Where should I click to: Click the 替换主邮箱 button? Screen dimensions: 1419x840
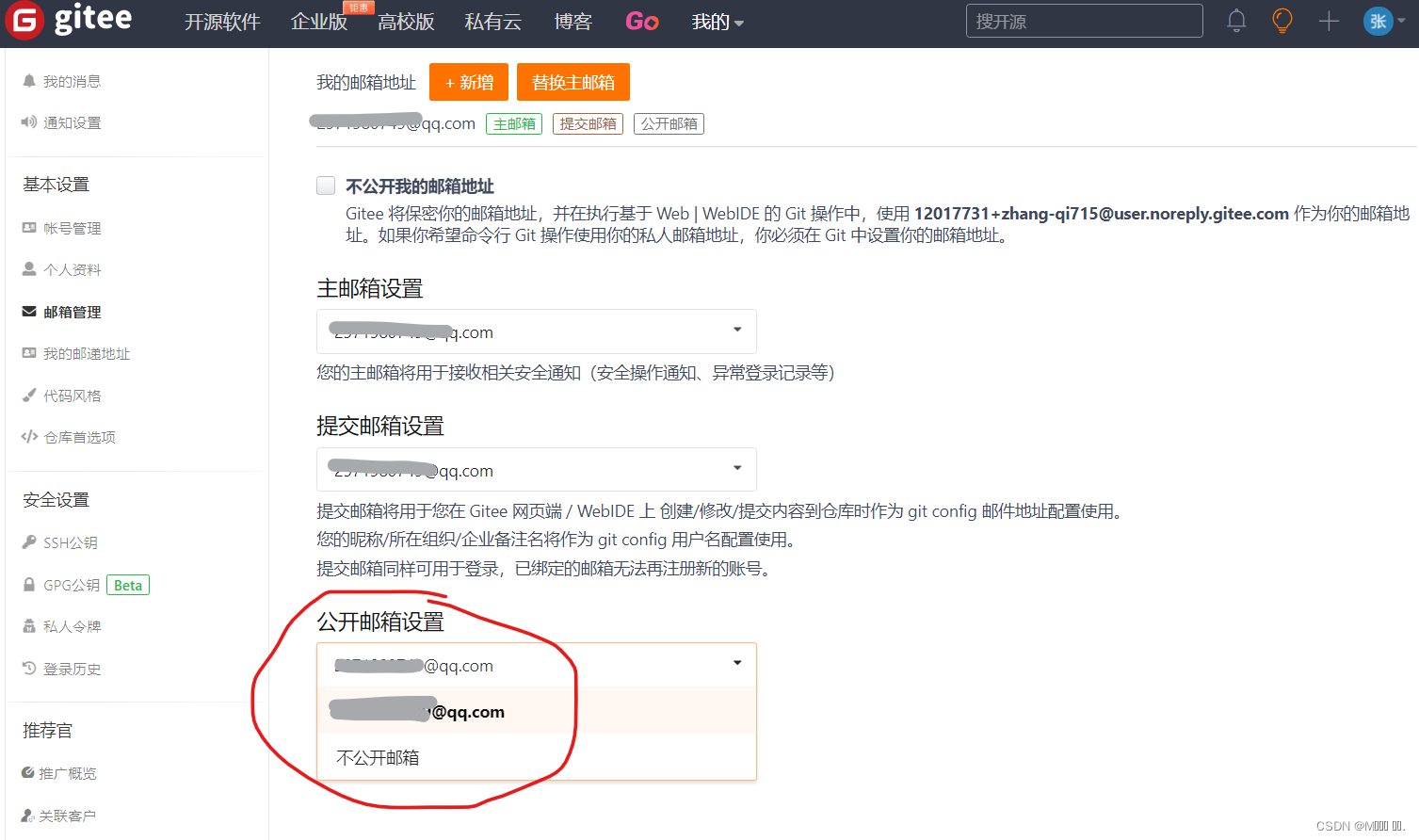pos(573,82)
